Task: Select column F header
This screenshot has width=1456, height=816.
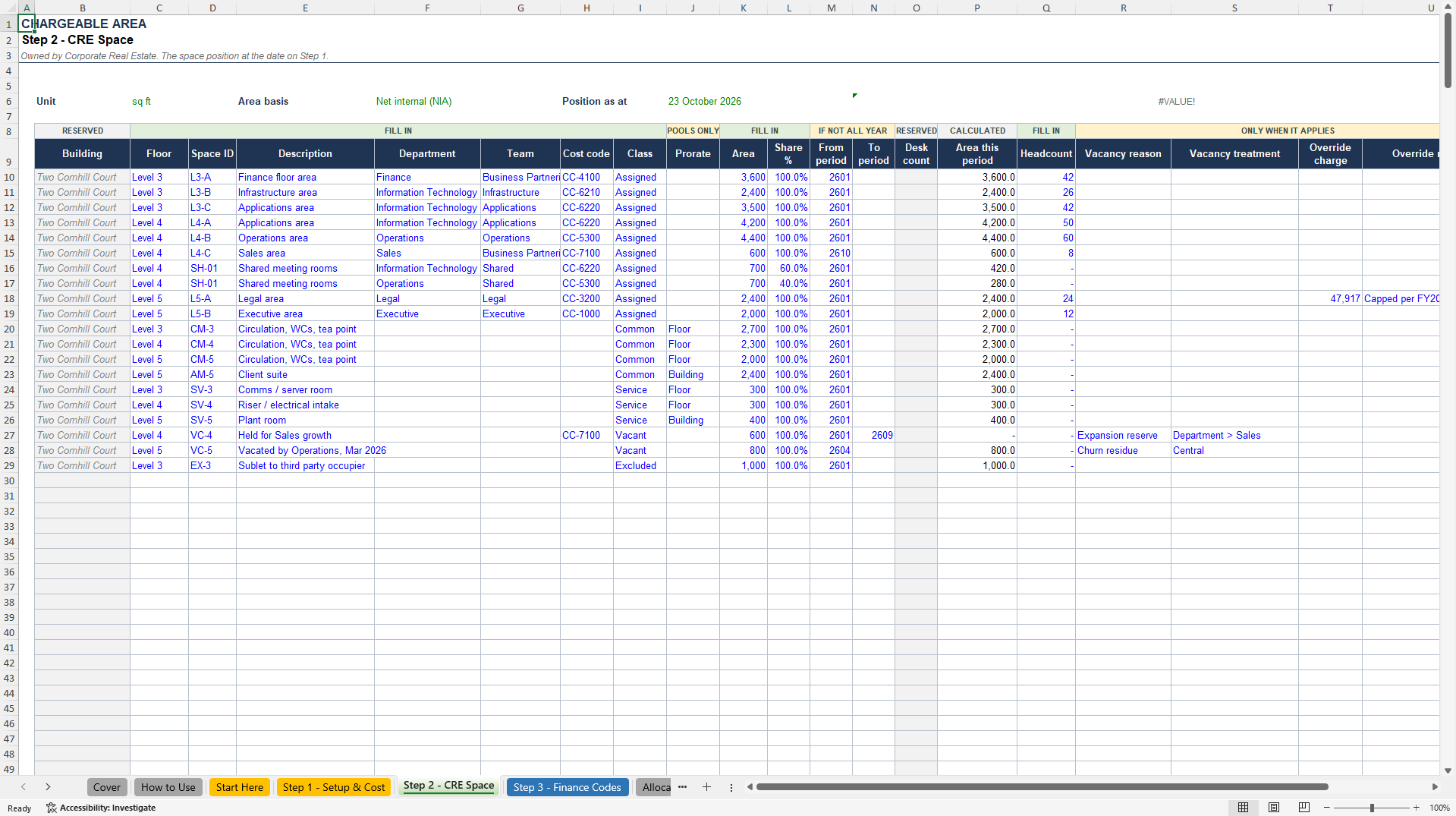Action: 427,8
